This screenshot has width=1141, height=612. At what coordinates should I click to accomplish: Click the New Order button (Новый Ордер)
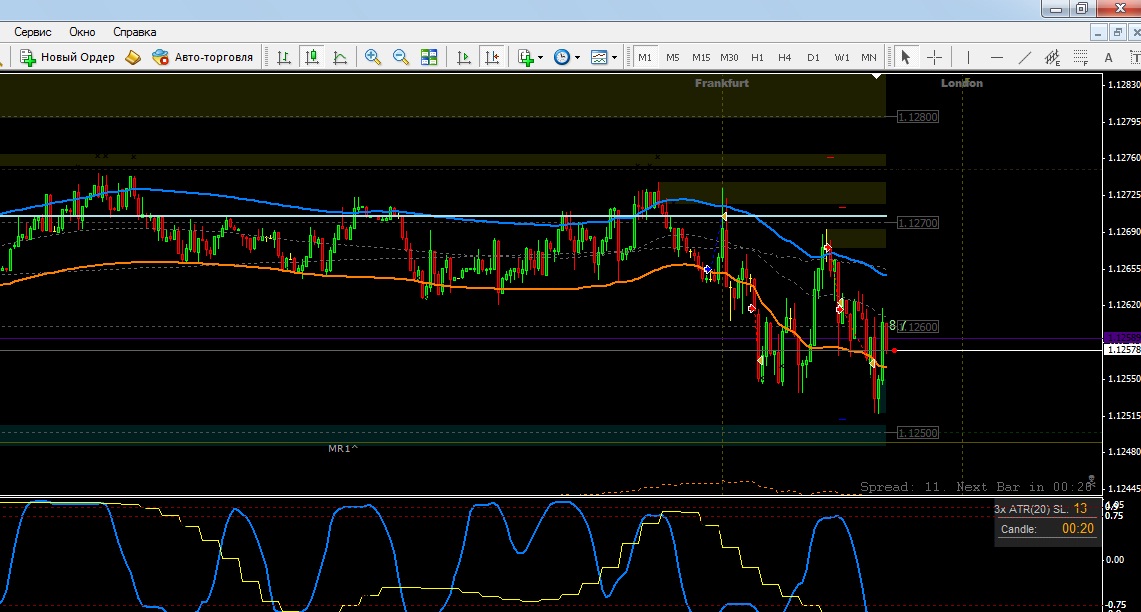pyautogui.click(x=68, y=57)
